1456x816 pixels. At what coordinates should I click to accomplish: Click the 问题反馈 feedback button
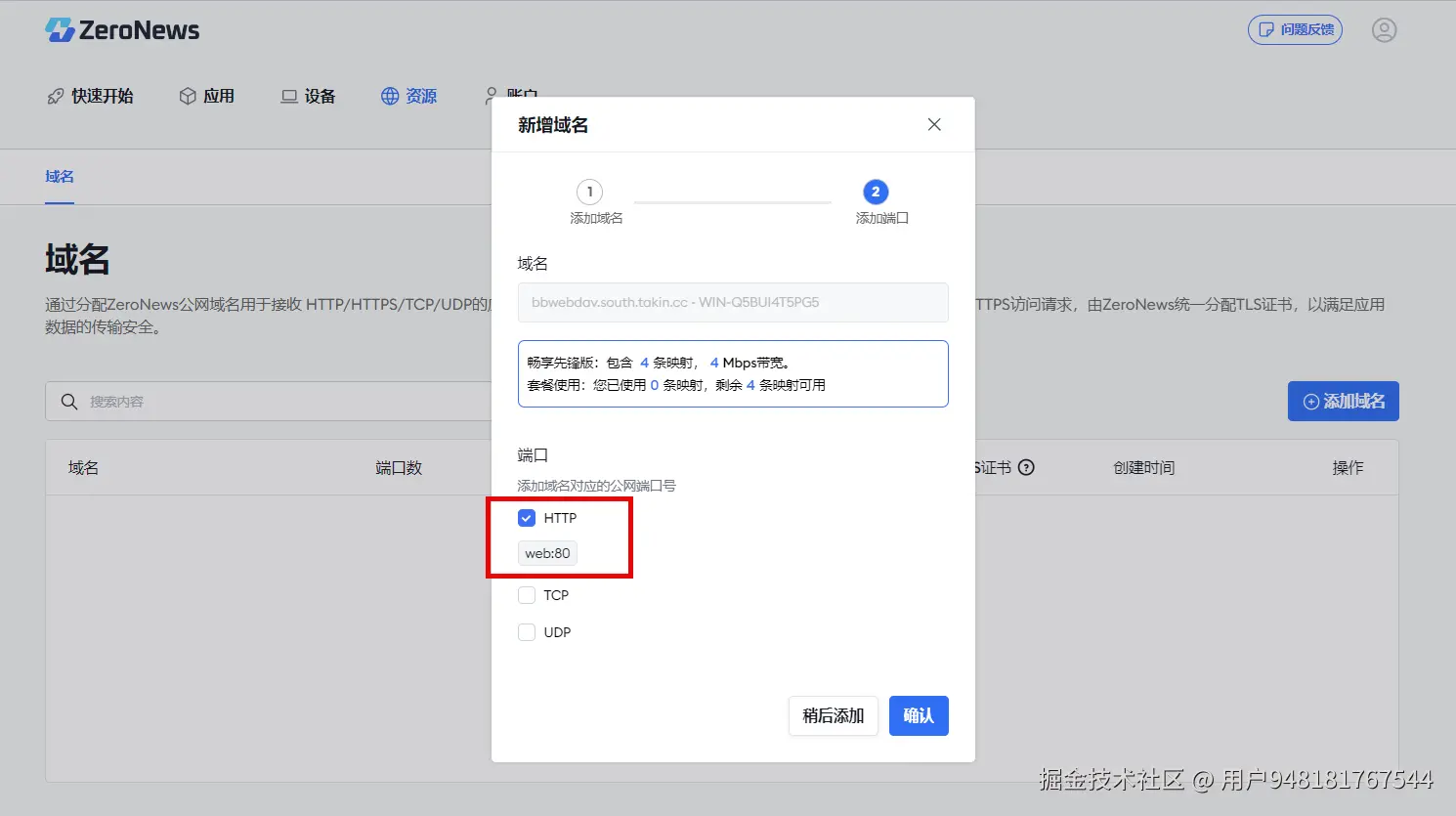[x=1295, y=30]
